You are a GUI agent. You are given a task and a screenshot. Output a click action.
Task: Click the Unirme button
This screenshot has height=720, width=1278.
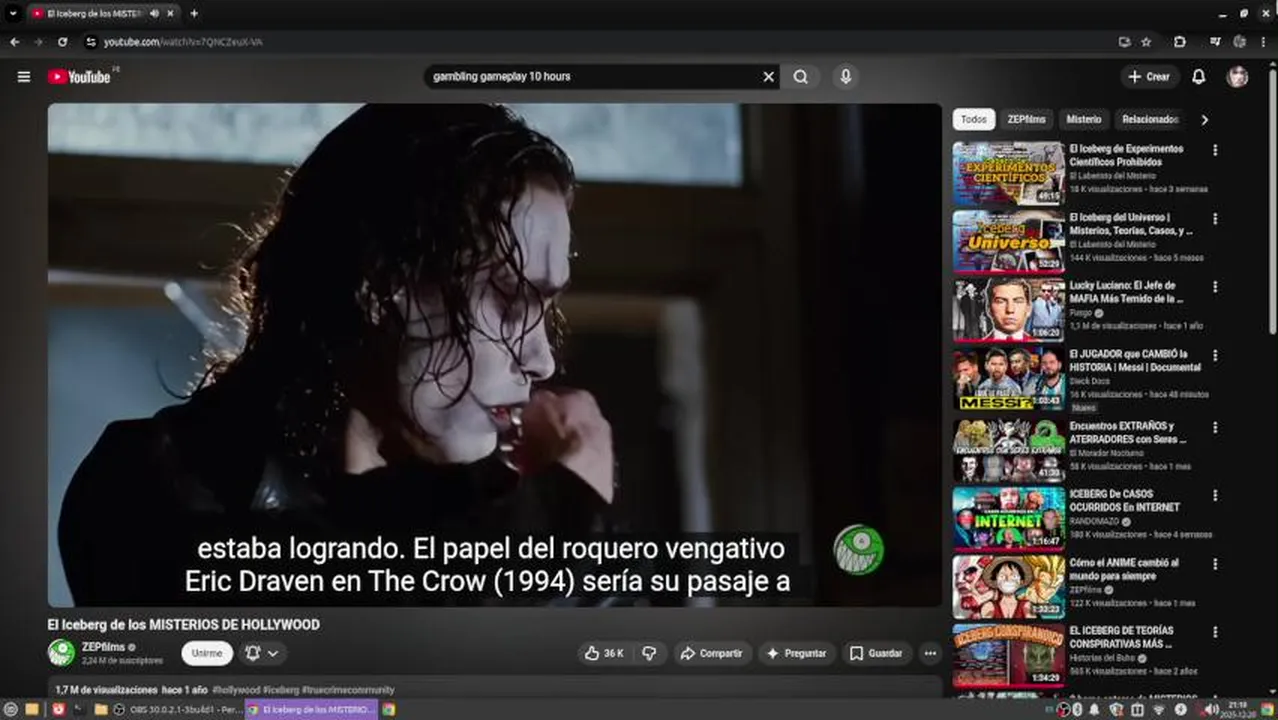pos(207,653)
